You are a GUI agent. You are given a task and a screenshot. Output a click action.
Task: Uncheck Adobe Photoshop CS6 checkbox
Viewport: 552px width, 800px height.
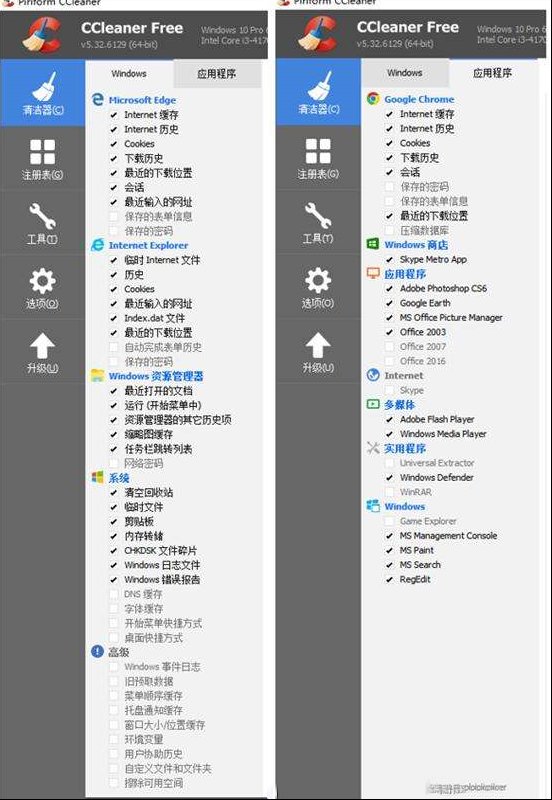point(389,288)
